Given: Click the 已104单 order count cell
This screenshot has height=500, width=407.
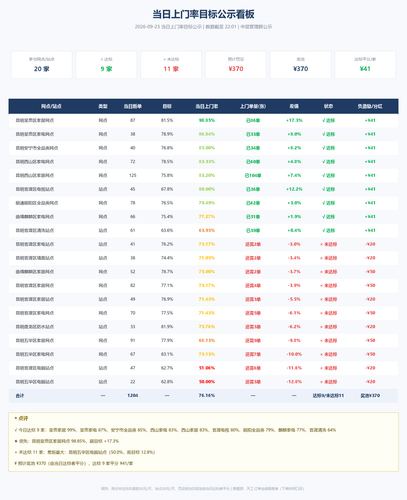Looking at the screenshot, I should (253, 175).
